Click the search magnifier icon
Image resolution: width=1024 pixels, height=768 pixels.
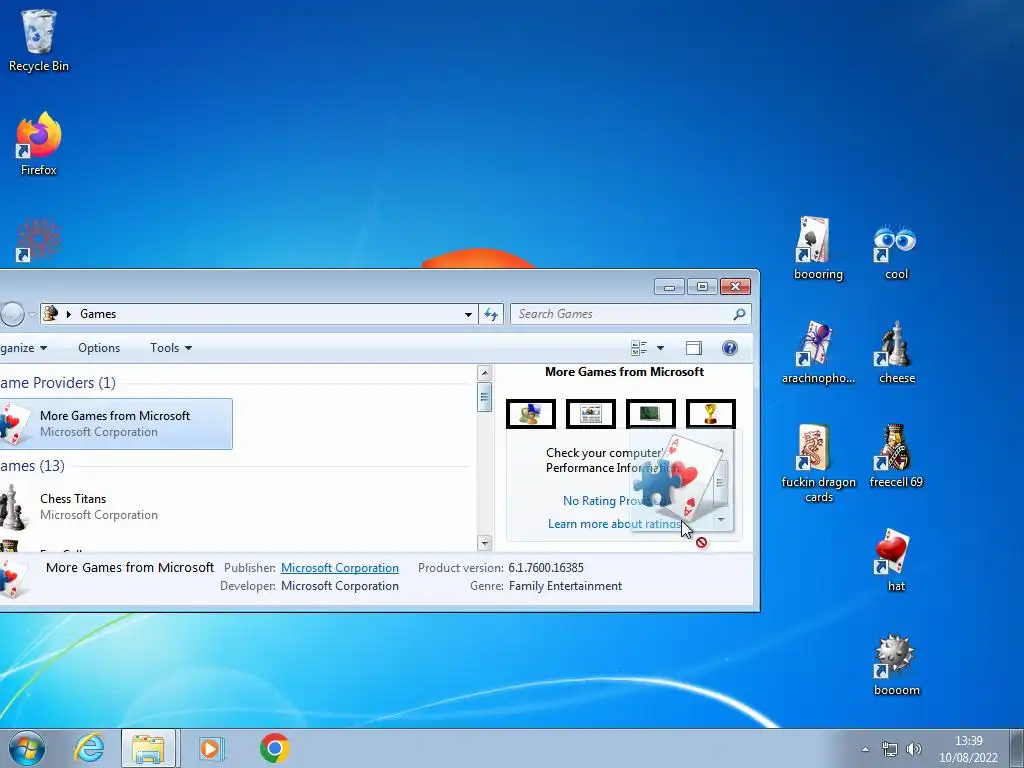739,314
